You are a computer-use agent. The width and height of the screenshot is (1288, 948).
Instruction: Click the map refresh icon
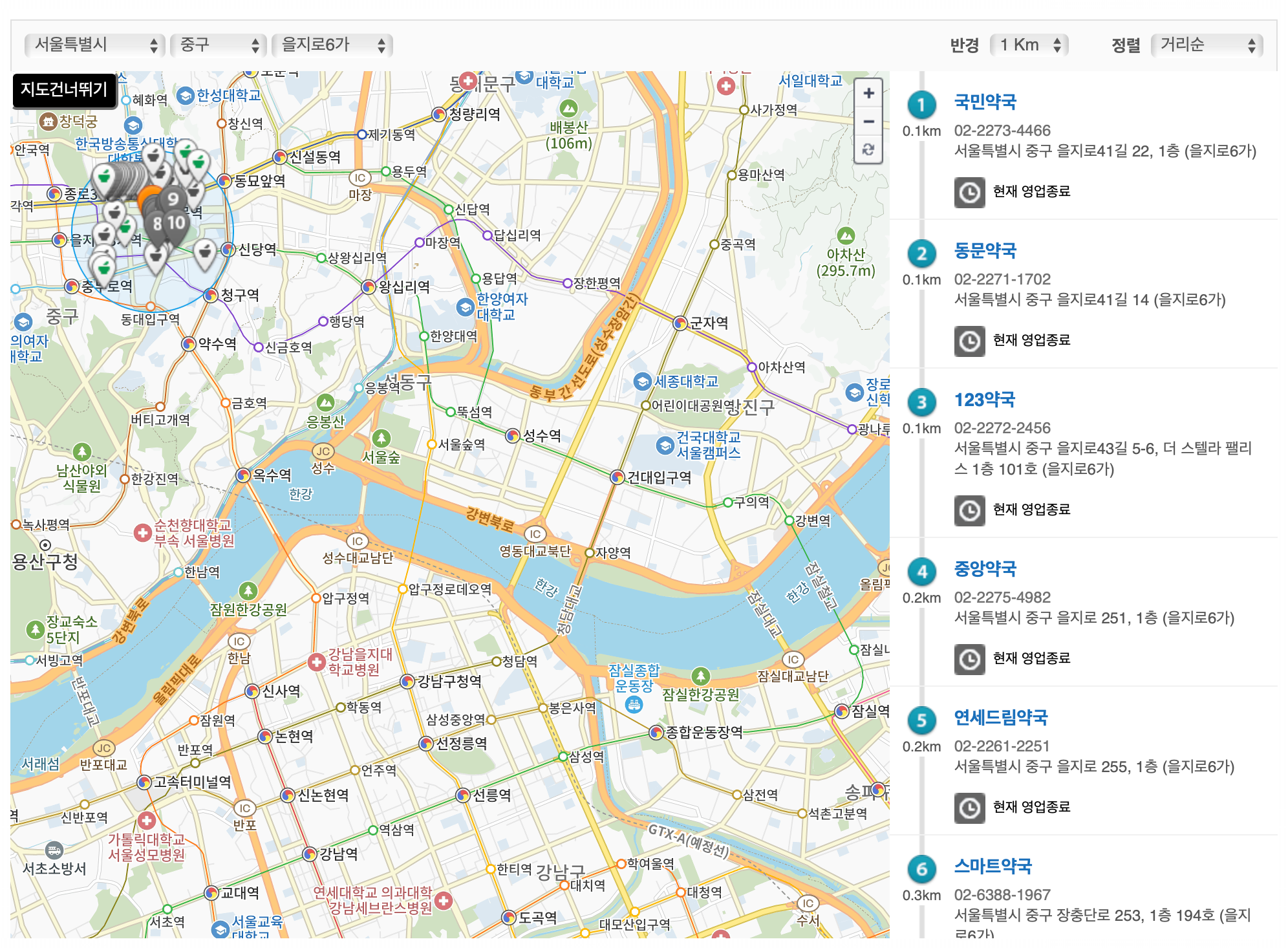pyautogui.click(x=868, y=149)
